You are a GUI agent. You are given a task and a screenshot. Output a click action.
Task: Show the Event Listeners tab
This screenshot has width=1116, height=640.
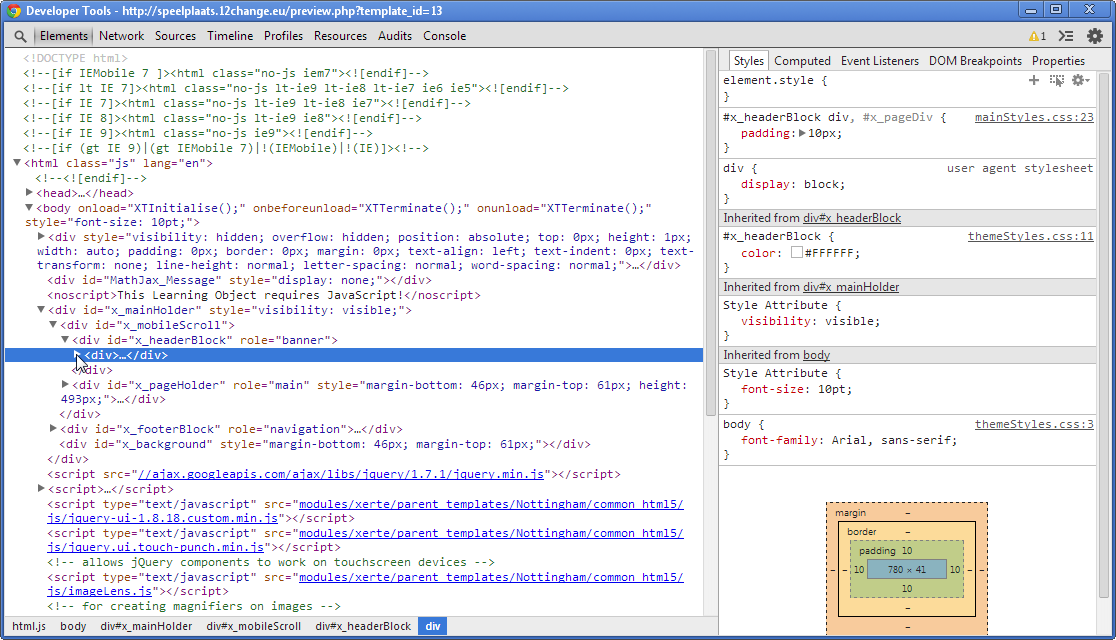point(880,61)
